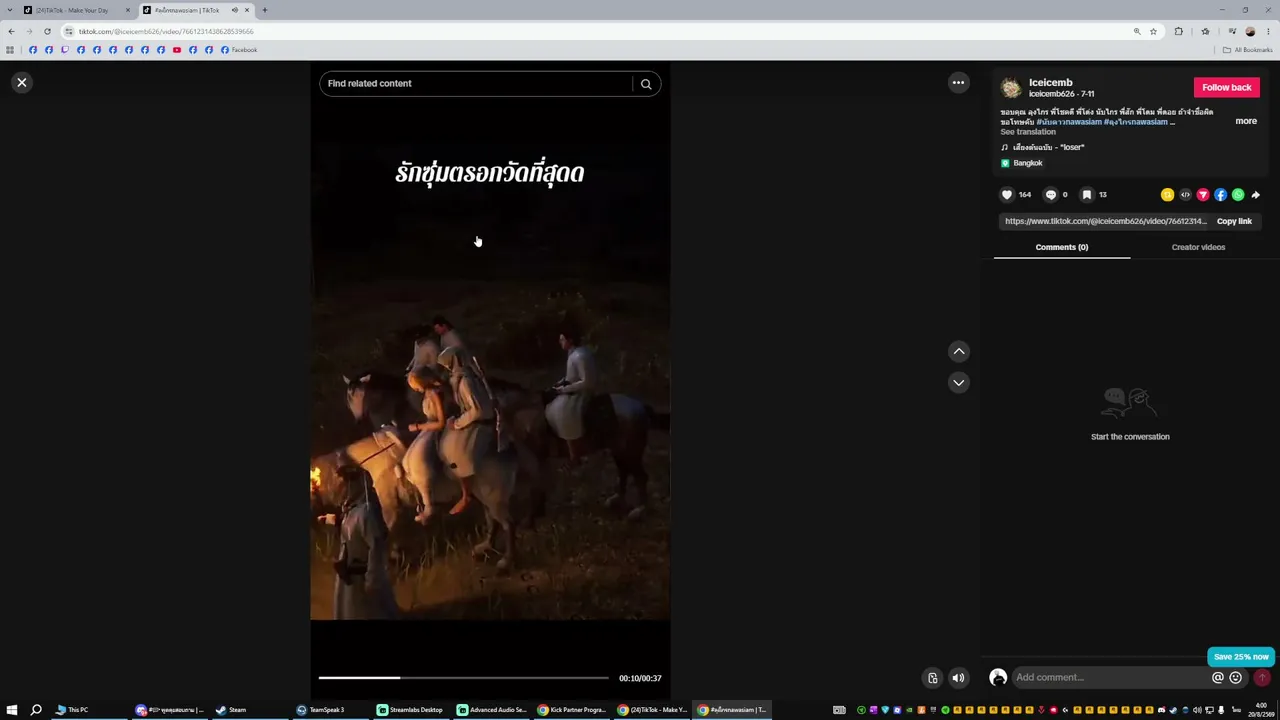Open the browser Extensions puzzle icon
The height and width of the screenshot is (720, 1280).
[1178, 31]
